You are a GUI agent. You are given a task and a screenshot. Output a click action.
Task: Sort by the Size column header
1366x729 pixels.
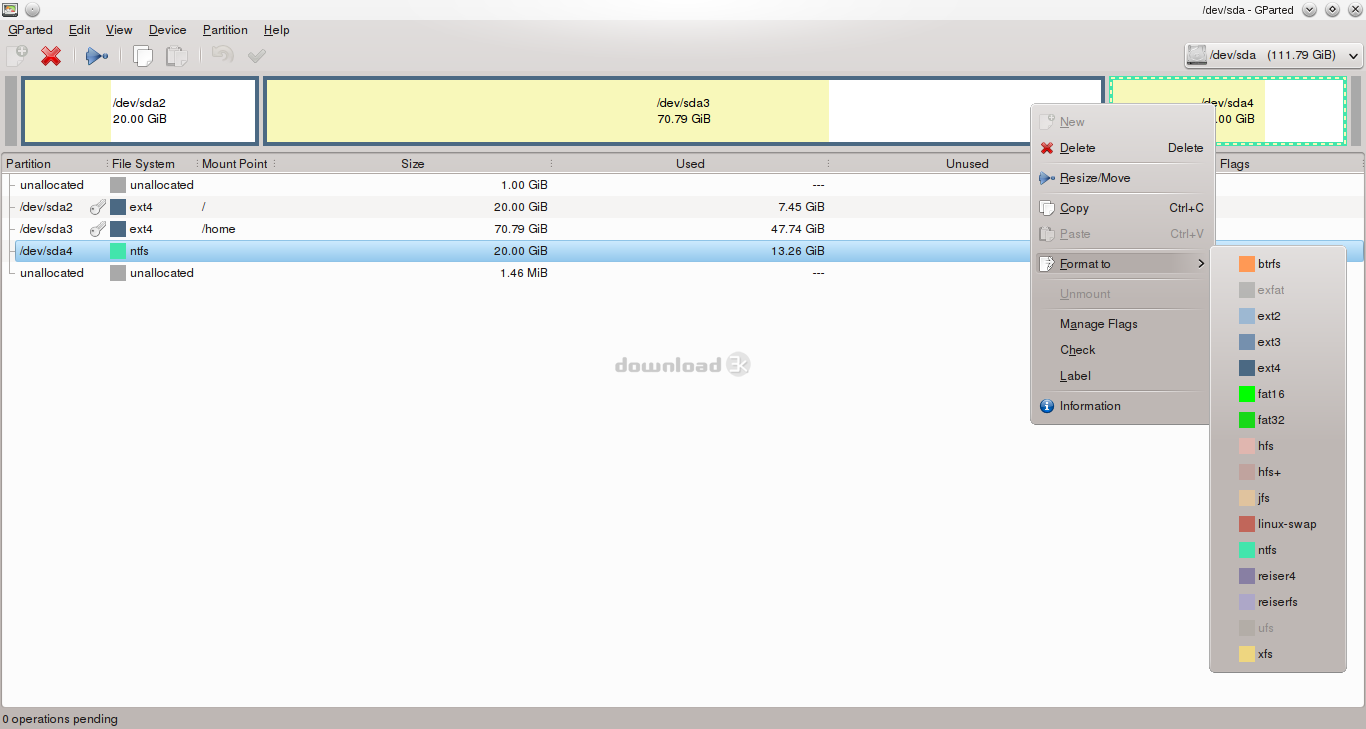pos(413,164)
